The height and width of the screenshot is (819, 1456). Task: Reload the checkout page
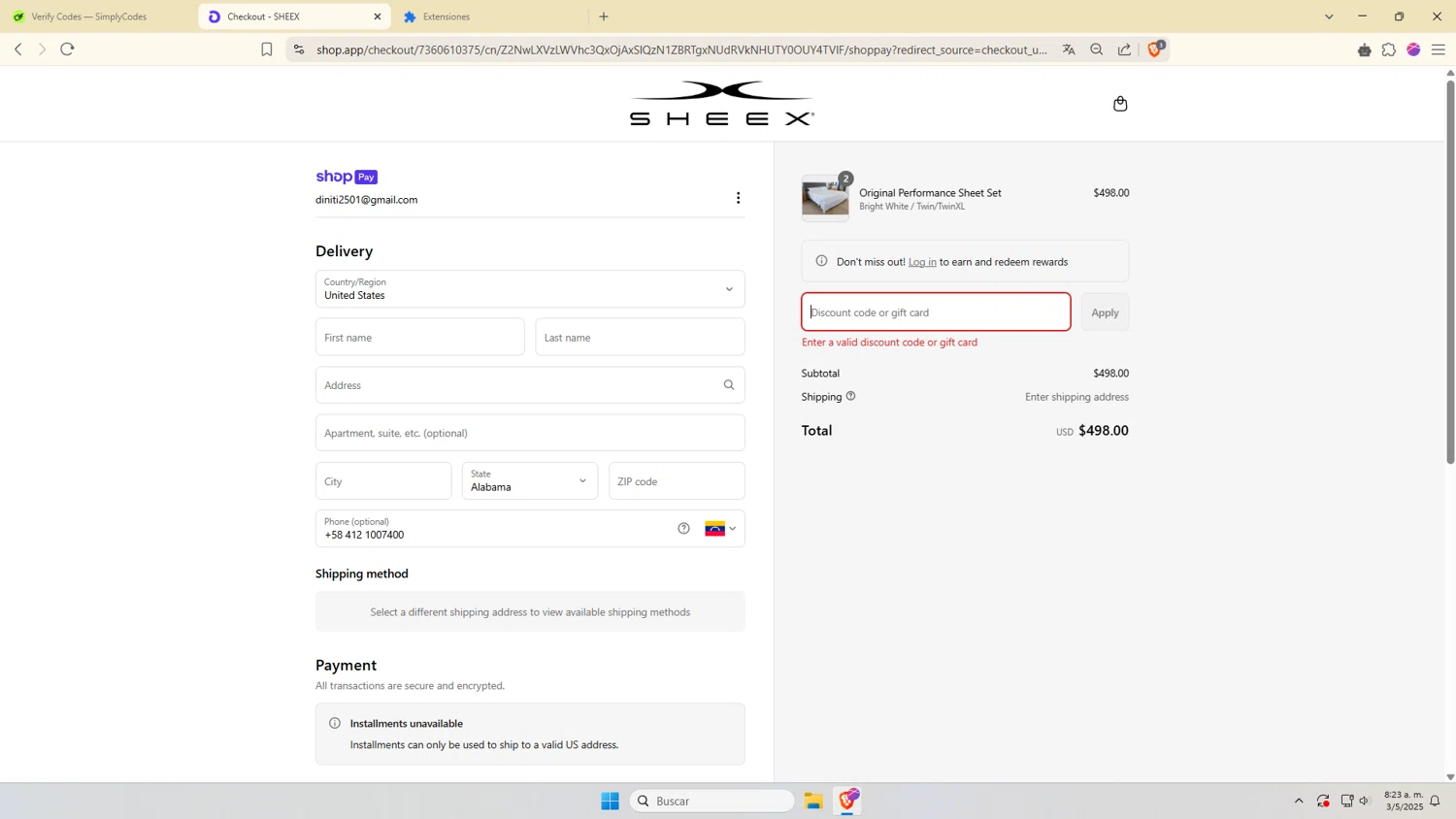coord(67,49)
